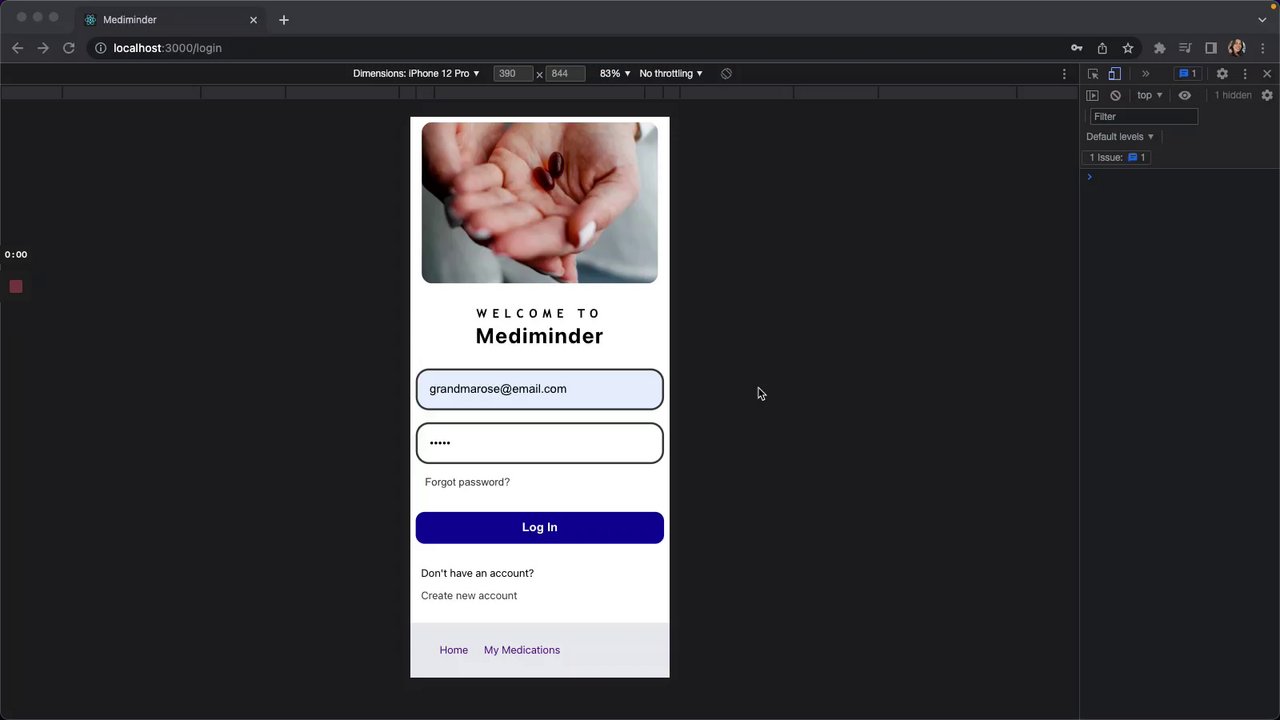Open the 83% zoom dropdown
This screenshot has width=1280, height=720.
coord(615,74)
